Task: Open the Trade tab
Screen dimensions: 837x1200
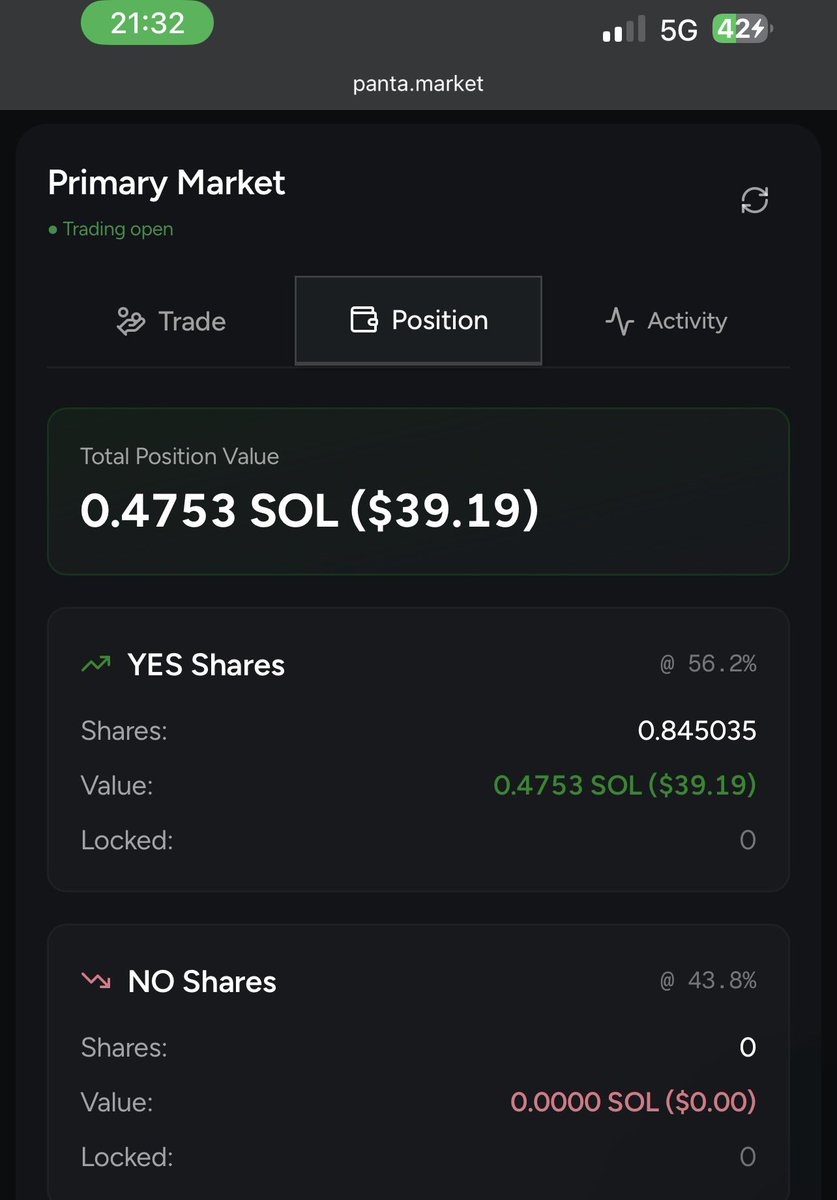Action: click(x=171, y=321)
